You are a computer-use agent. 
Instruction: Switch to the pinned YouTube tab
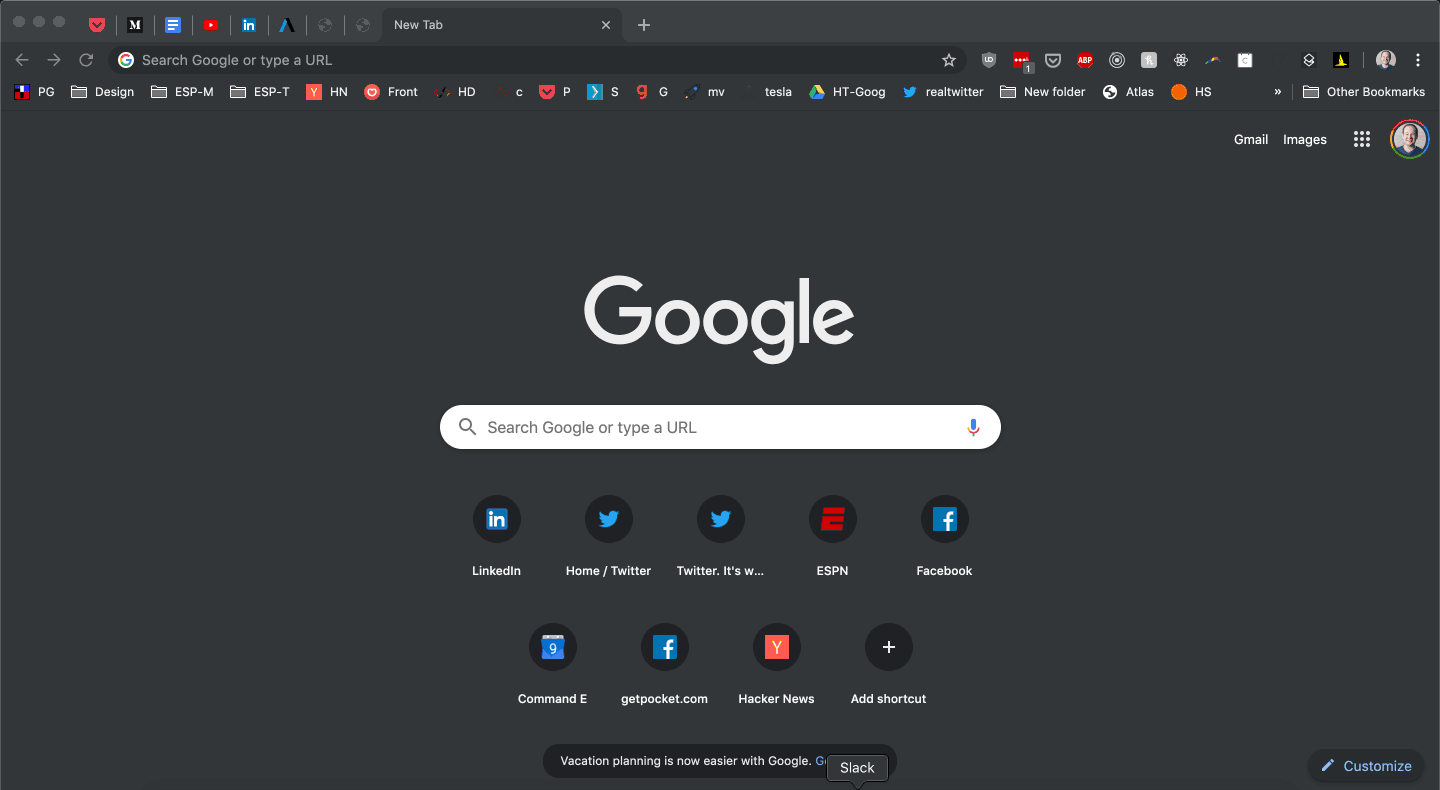[211, 25]
